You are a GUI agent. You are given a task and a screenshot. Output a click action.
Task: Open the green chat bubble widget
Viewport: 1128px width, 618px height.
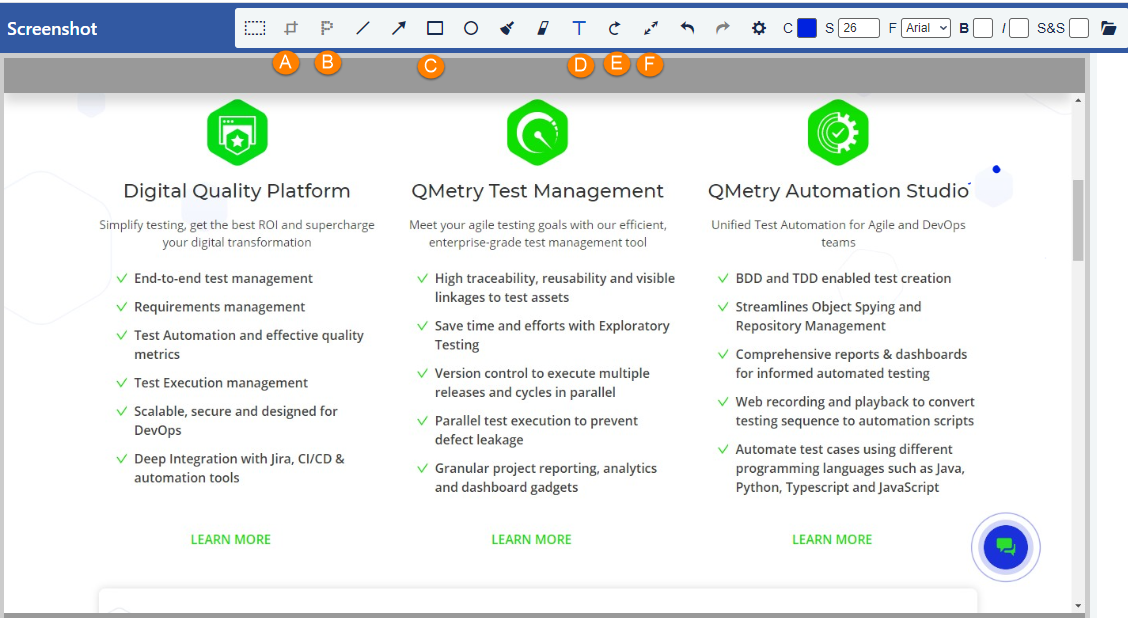pyautogui.click(x=1005, y=547)
